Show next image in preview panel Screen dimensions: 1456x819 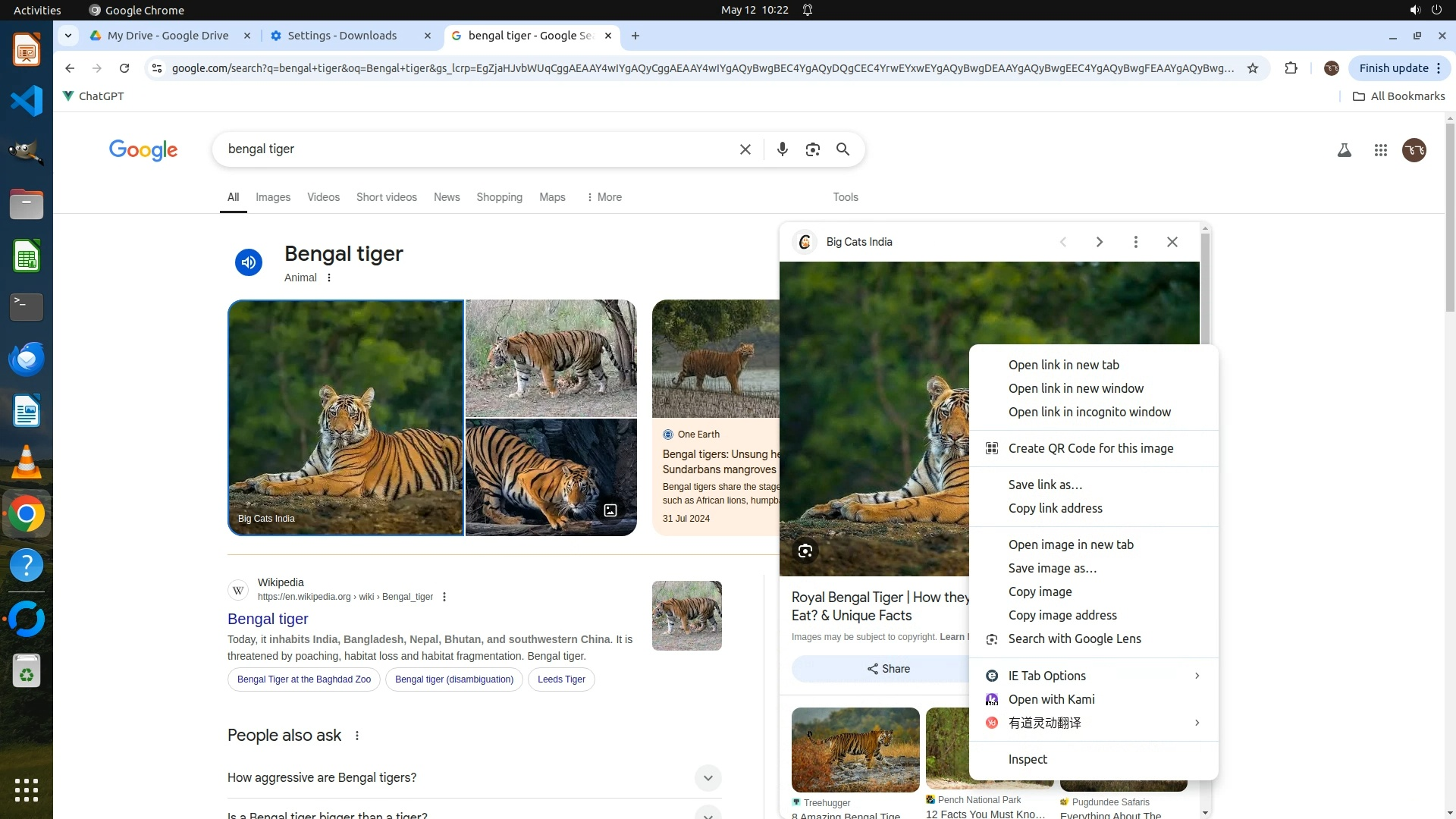point(1099,242)
